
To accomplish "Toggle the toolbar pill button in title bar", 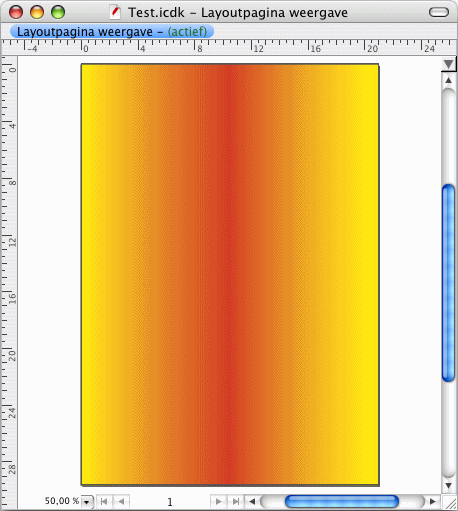I will click(x=439, y=12).
